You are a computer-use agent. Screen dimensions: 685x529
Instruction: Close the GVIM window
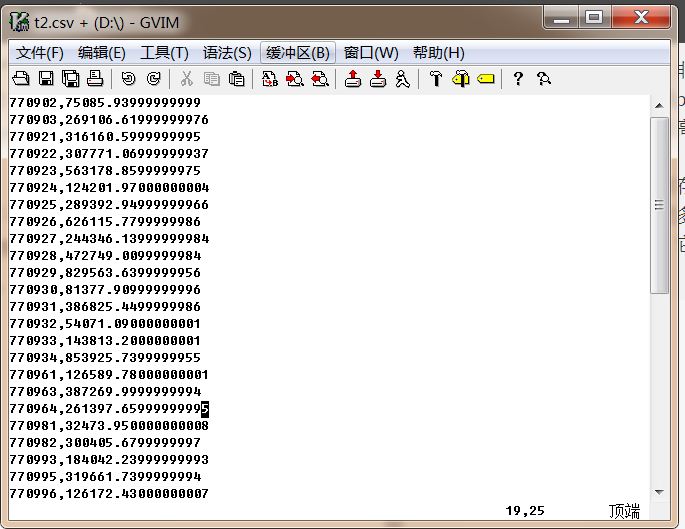pyautogui.click(x=640, y=18)
